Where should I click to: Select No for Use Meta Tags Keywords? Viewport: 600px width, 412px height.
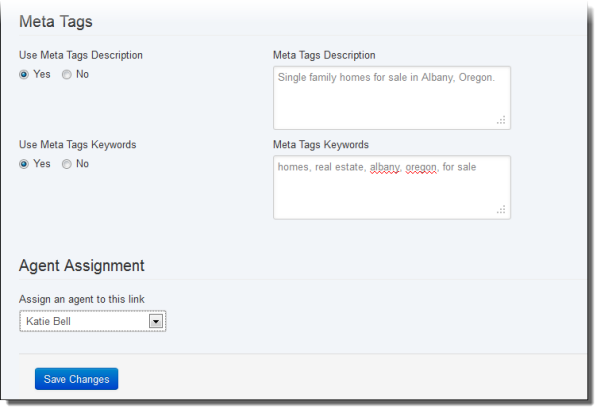[x=67, y=164]
